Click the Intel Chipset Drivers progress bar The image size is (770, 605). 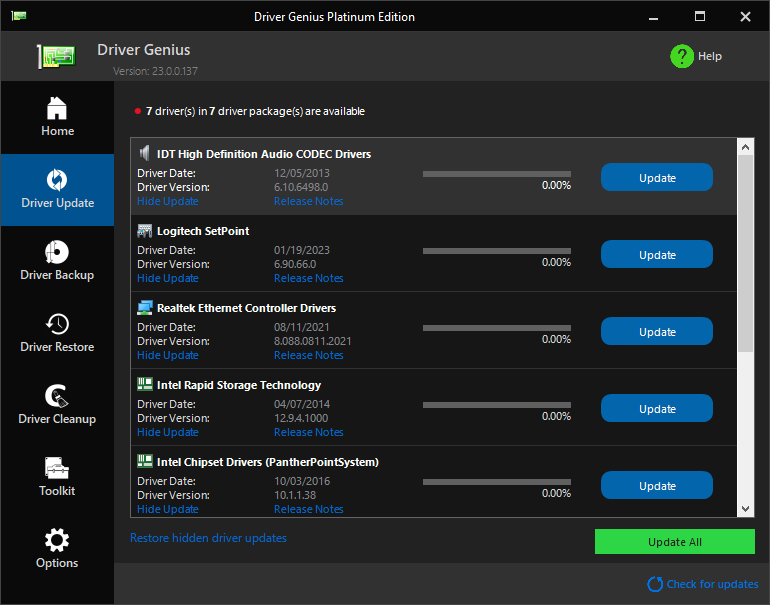[x=496, y=482]
